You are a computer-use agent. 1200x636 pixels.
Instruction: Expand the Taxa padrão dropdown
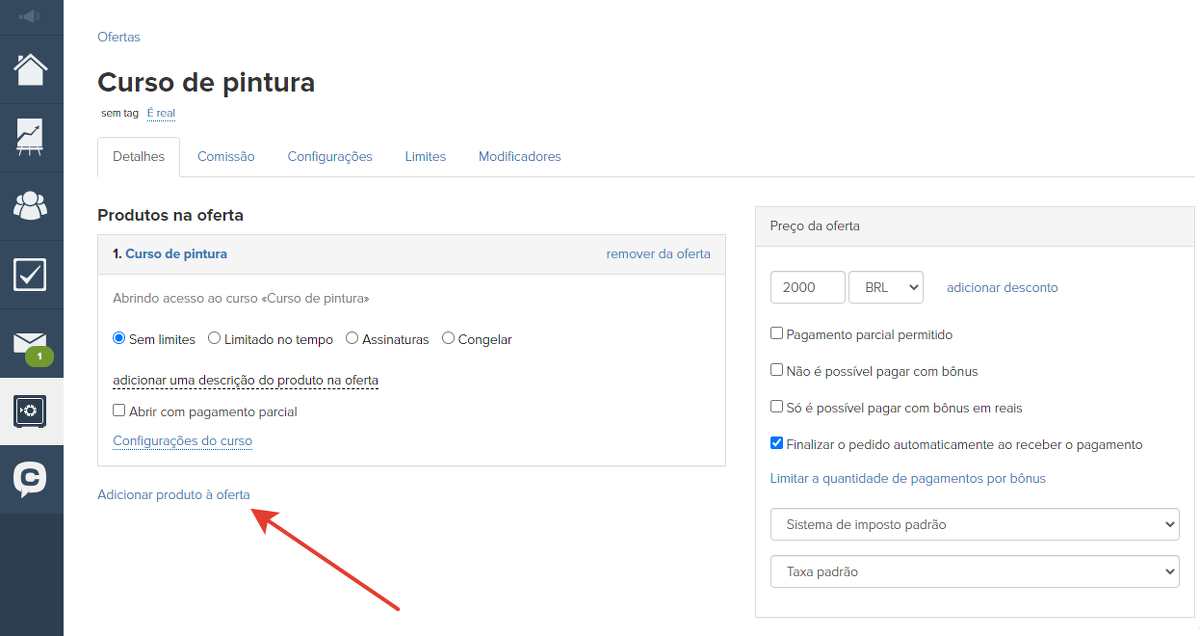(x=974, y=572)
